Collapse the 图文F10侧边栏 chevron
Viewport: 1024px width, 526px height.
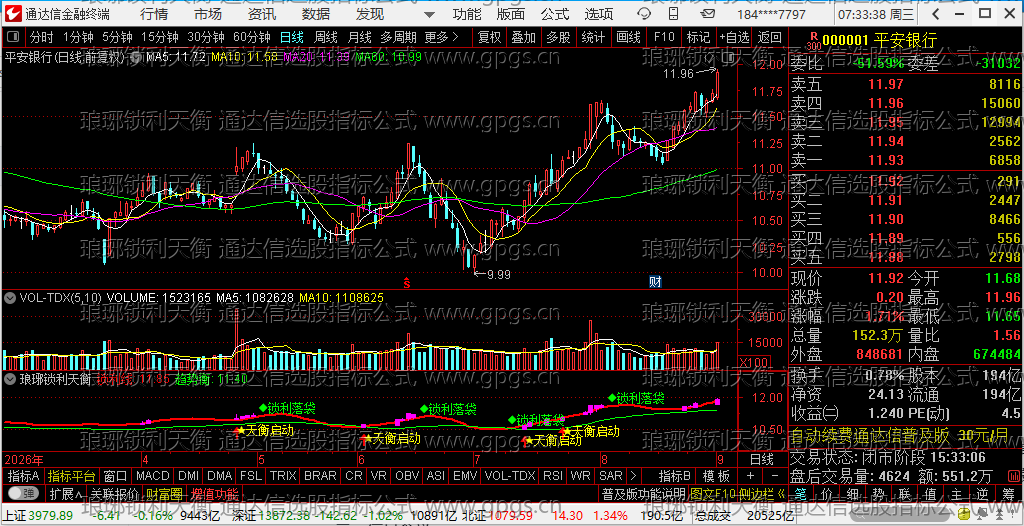point(782,493)
